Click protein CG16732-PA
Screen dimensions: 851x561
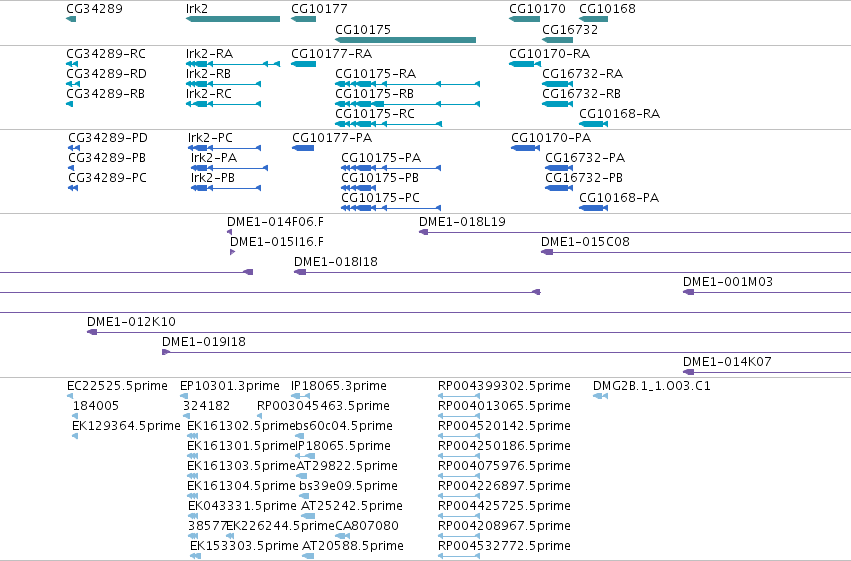click(x=585, y=158)
